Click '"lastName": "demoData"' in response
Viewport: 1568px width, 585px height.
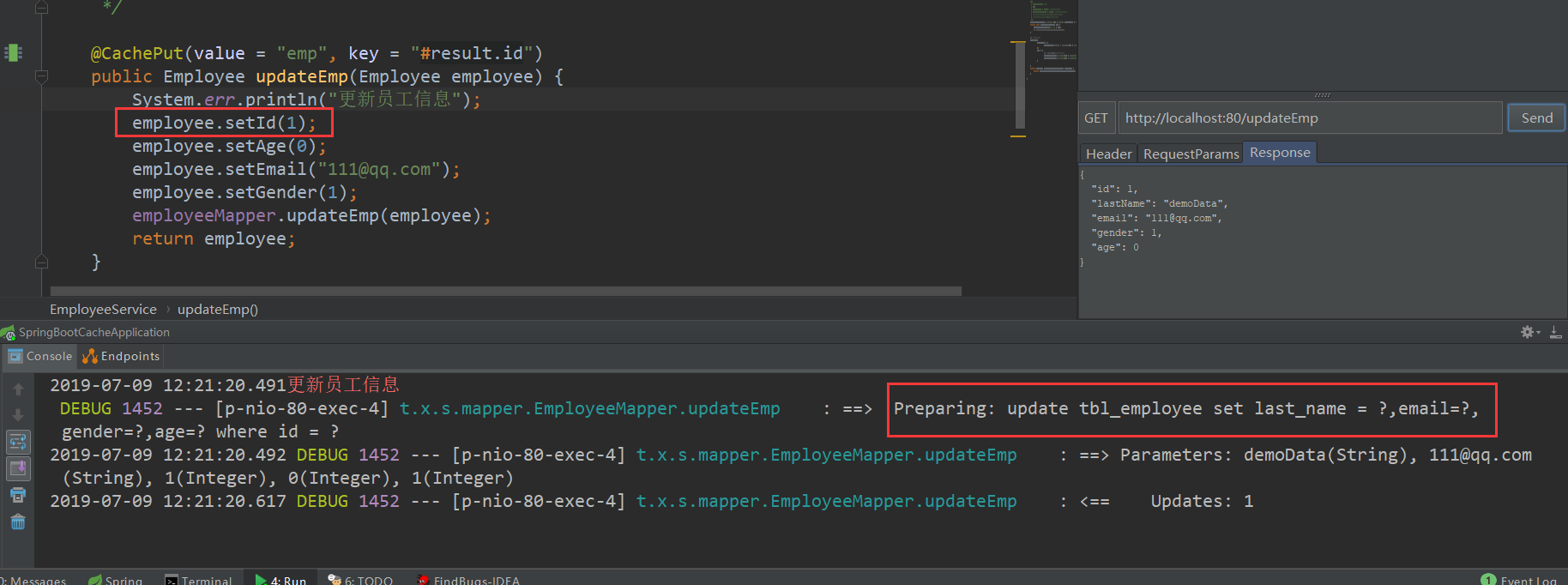[x=1160, y=203]
